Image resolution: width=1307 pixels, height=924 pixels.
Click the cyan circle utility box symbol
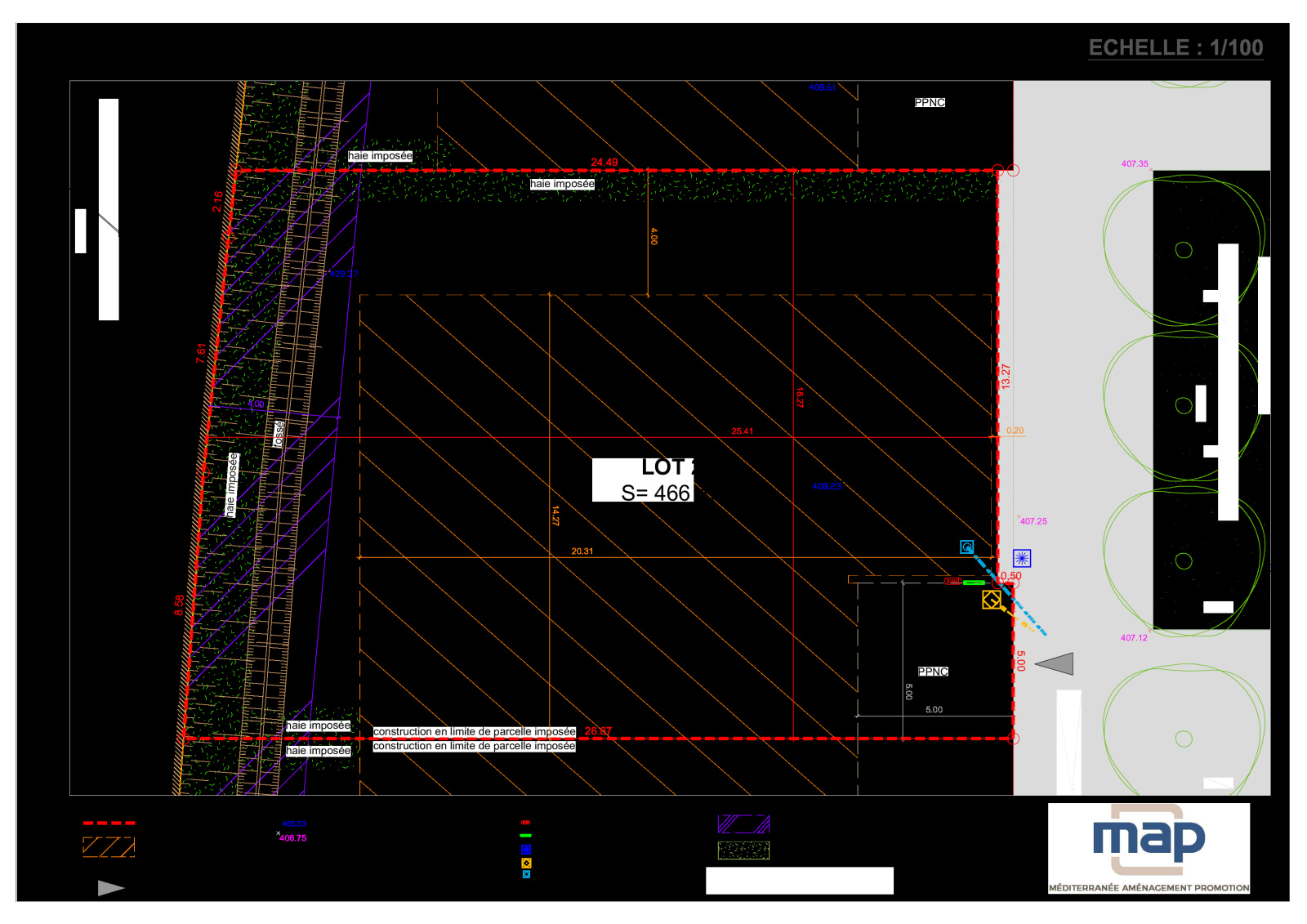click(967, 547)
